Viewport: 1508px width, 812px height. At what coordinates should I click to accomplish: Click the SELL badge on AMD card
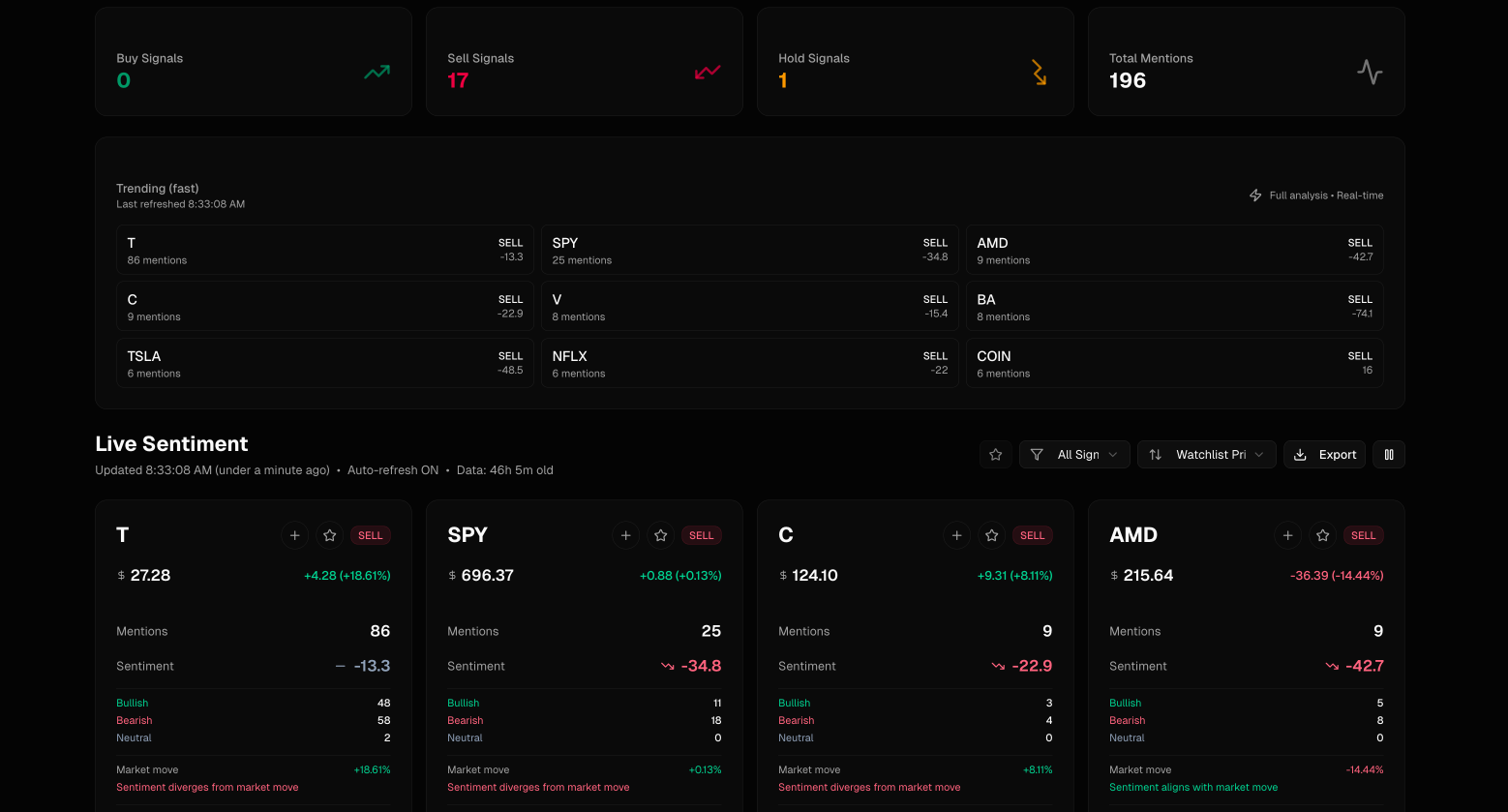point(1364,535)
